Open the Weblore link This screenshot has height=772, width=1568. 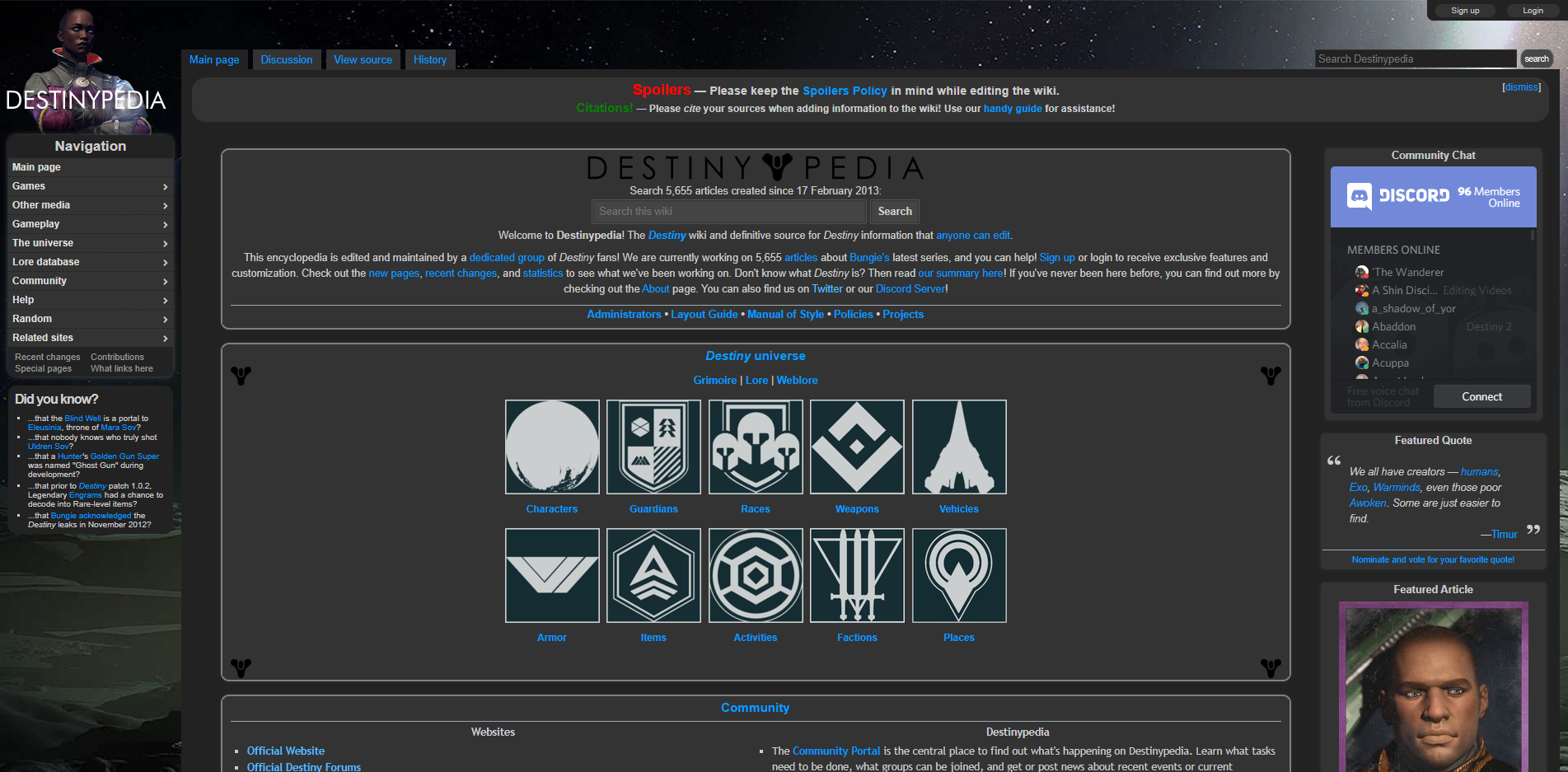[797, 381]
